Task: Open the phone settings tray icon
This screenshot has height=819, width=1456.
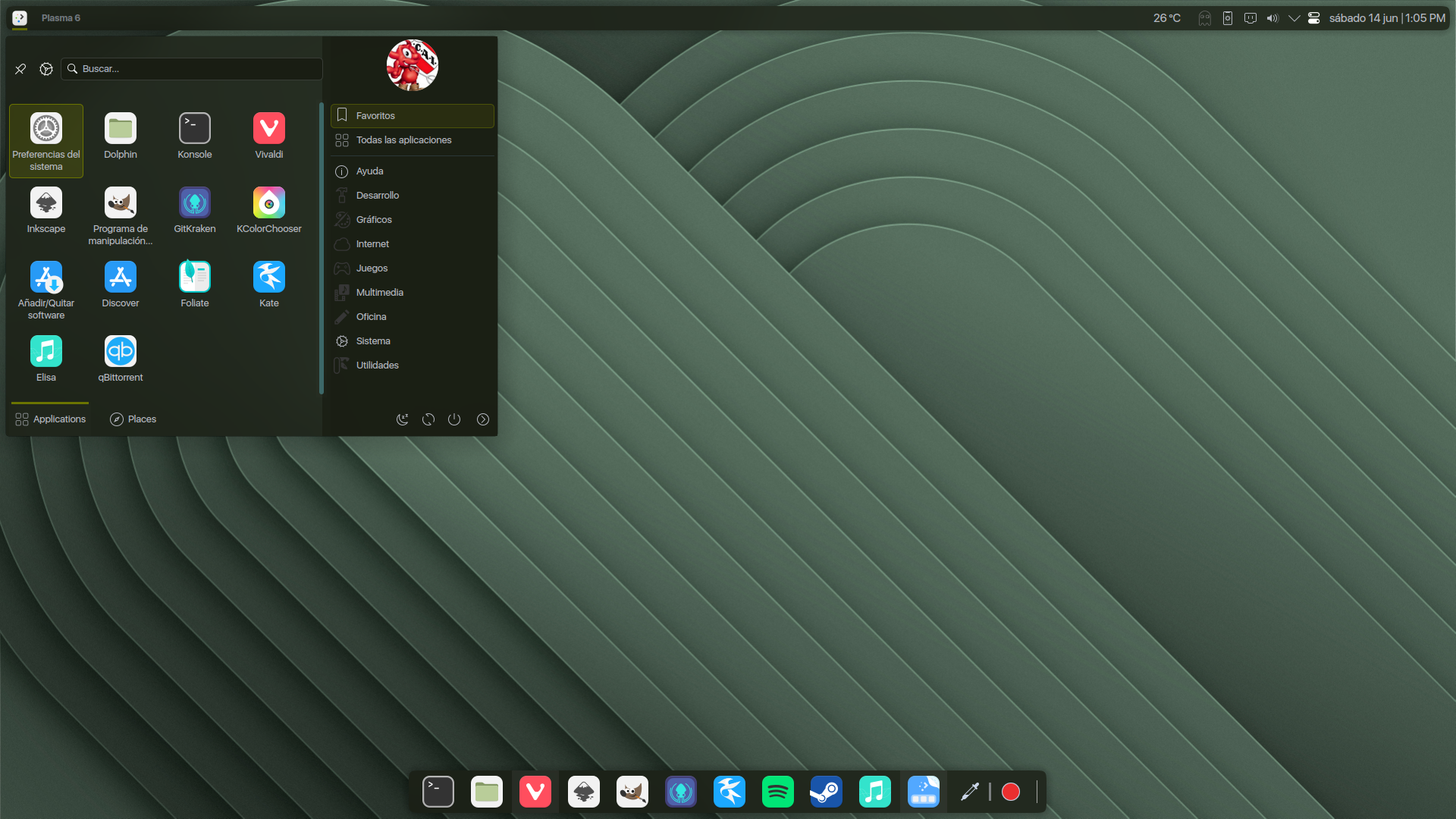Action: pyautogui.click(x=1228, y=18)
